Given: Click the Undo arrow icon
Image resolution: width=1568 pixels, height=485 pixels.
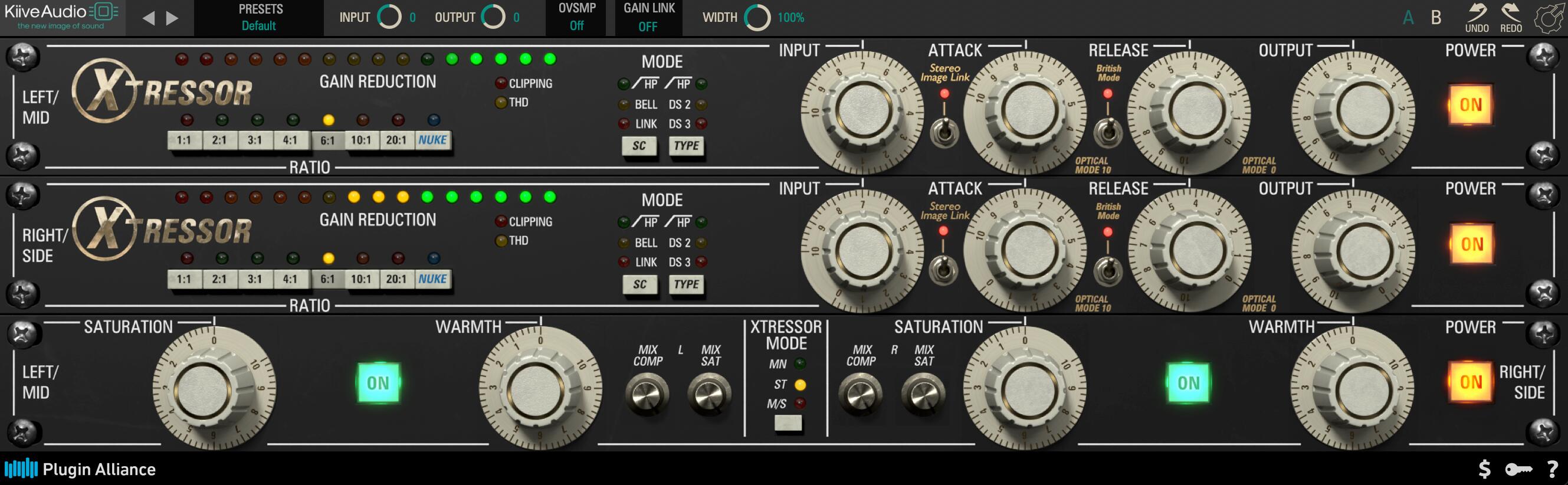Looking at the screenshot, I should [x=1477, y=18].
